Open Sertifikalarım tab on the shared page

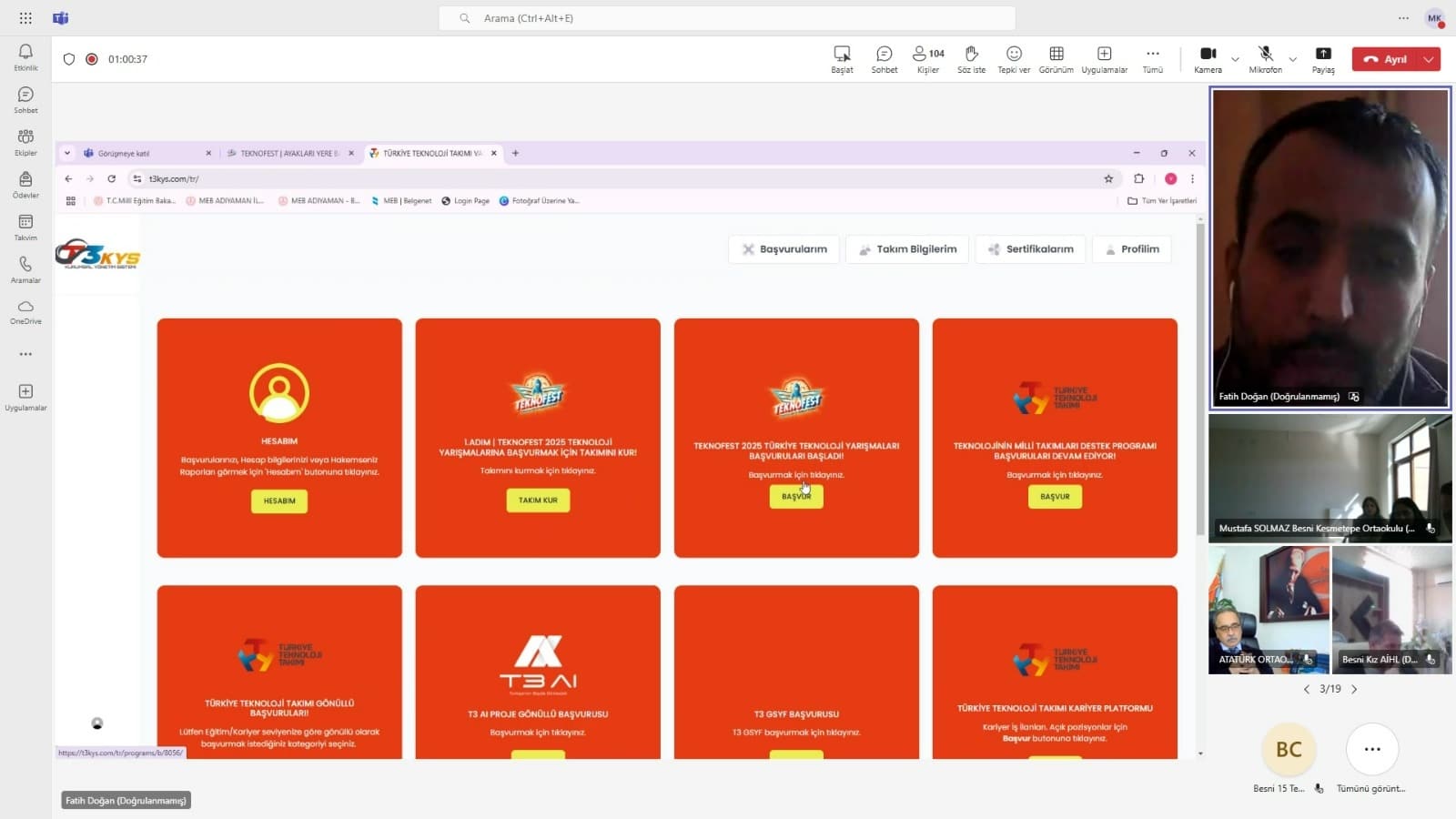click(x=1030, y=249)
